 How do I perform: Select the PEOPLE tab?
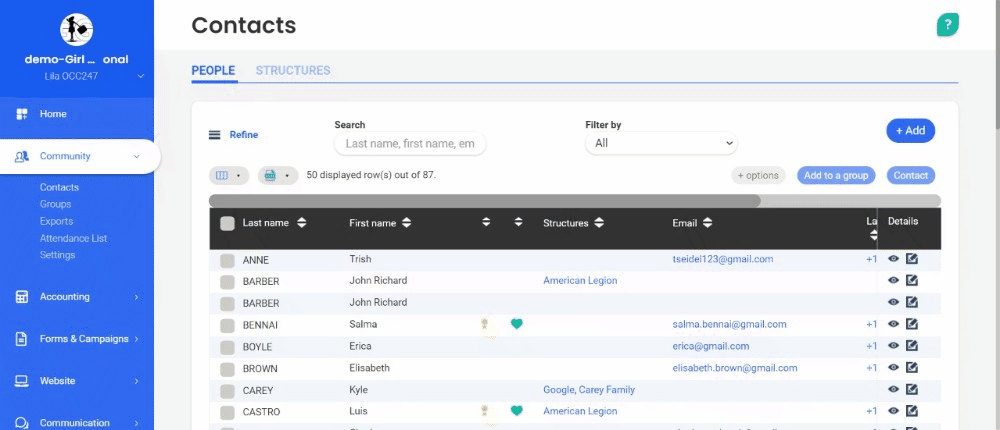(x=213, y=71)
